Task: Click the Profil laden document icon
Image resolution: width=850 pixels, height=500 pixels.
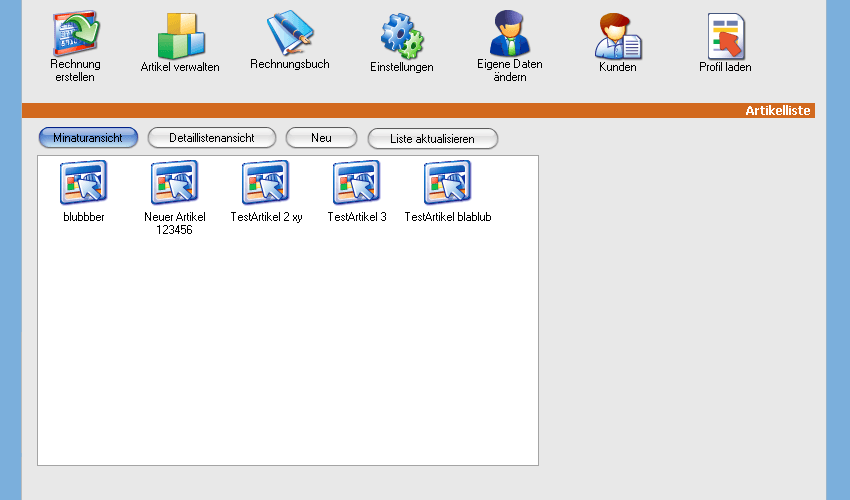Action: click(726, 36)
